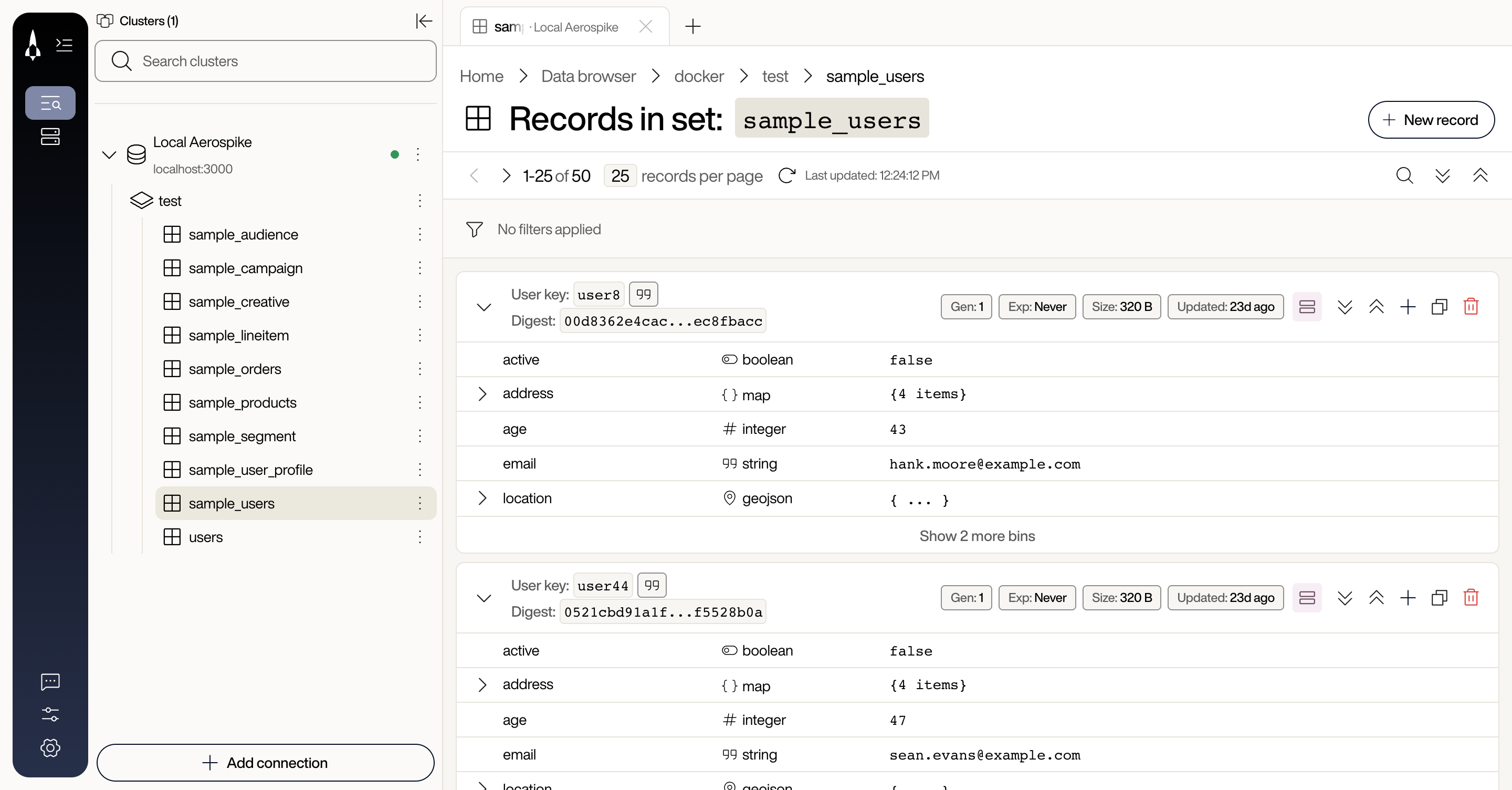
Task: Collapse all bins in user8 record
Action: [1376, 307]
